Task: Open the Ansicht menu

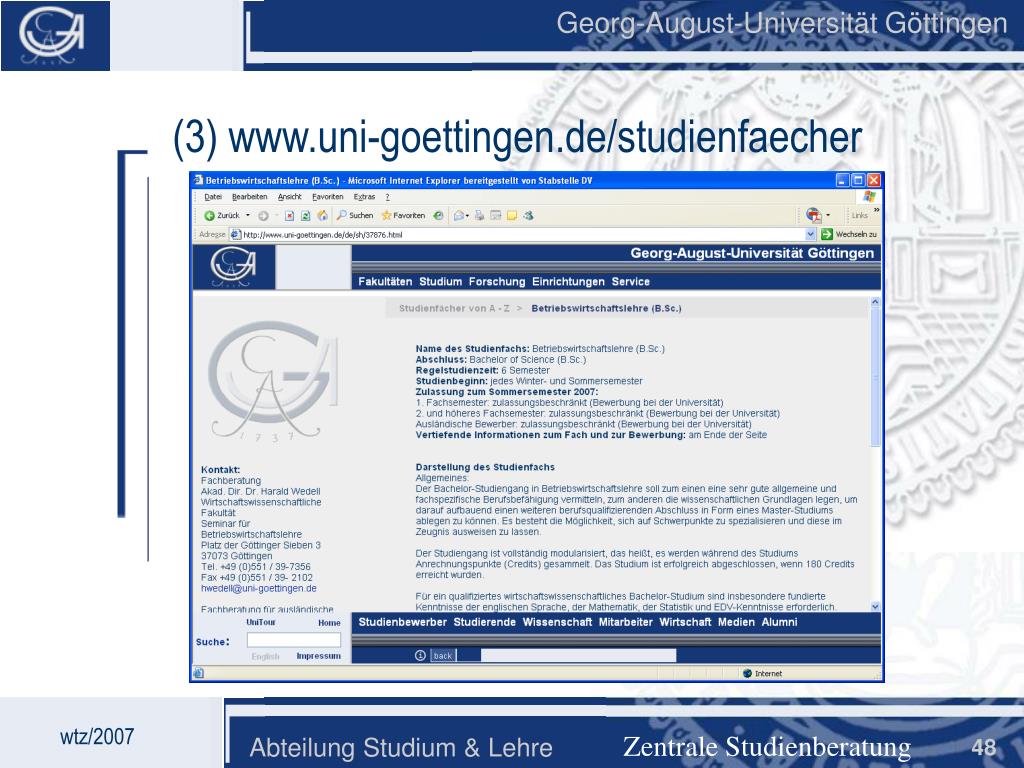Action: (x=289, y=197)
